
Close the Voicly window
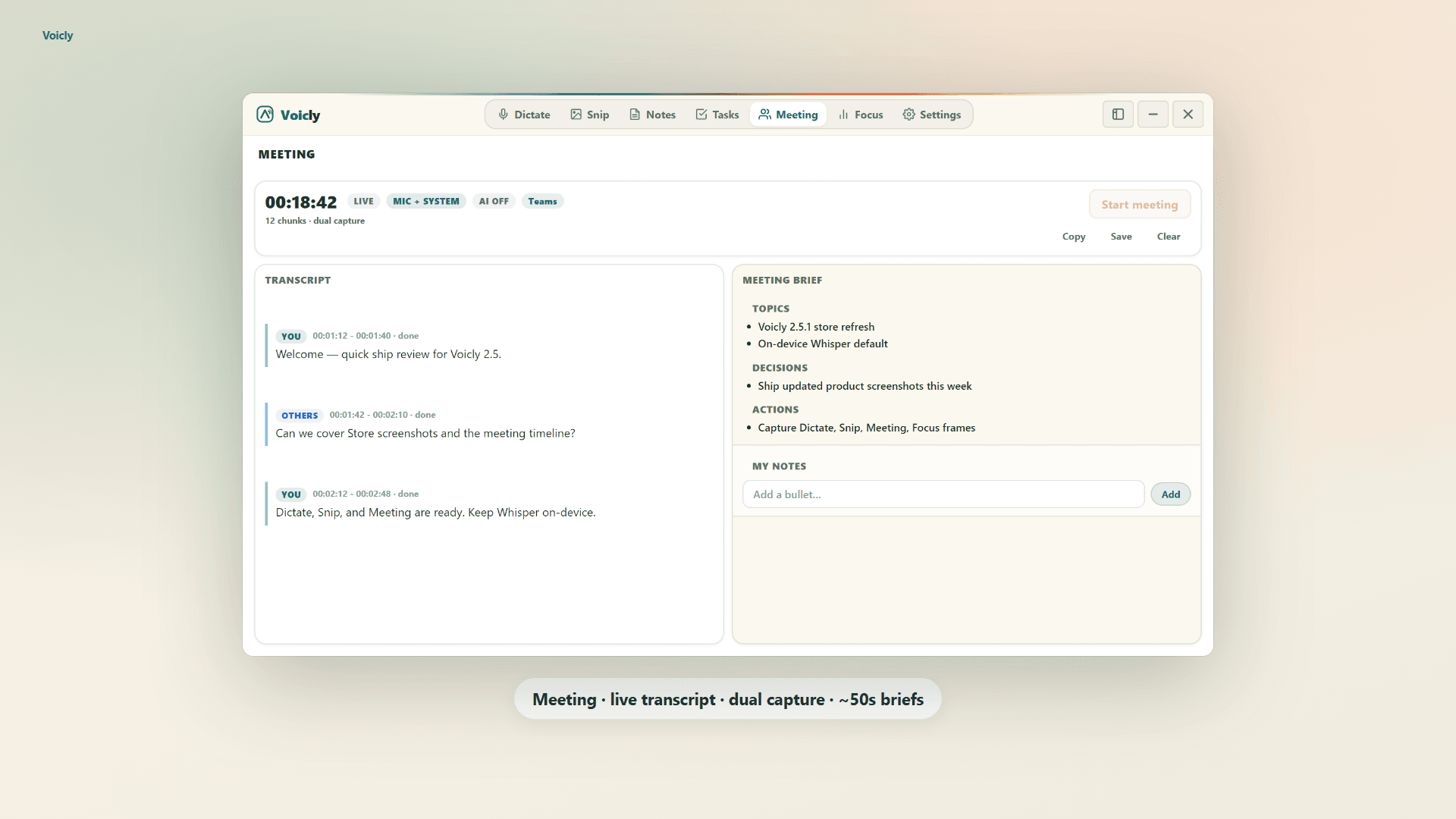1188,115
